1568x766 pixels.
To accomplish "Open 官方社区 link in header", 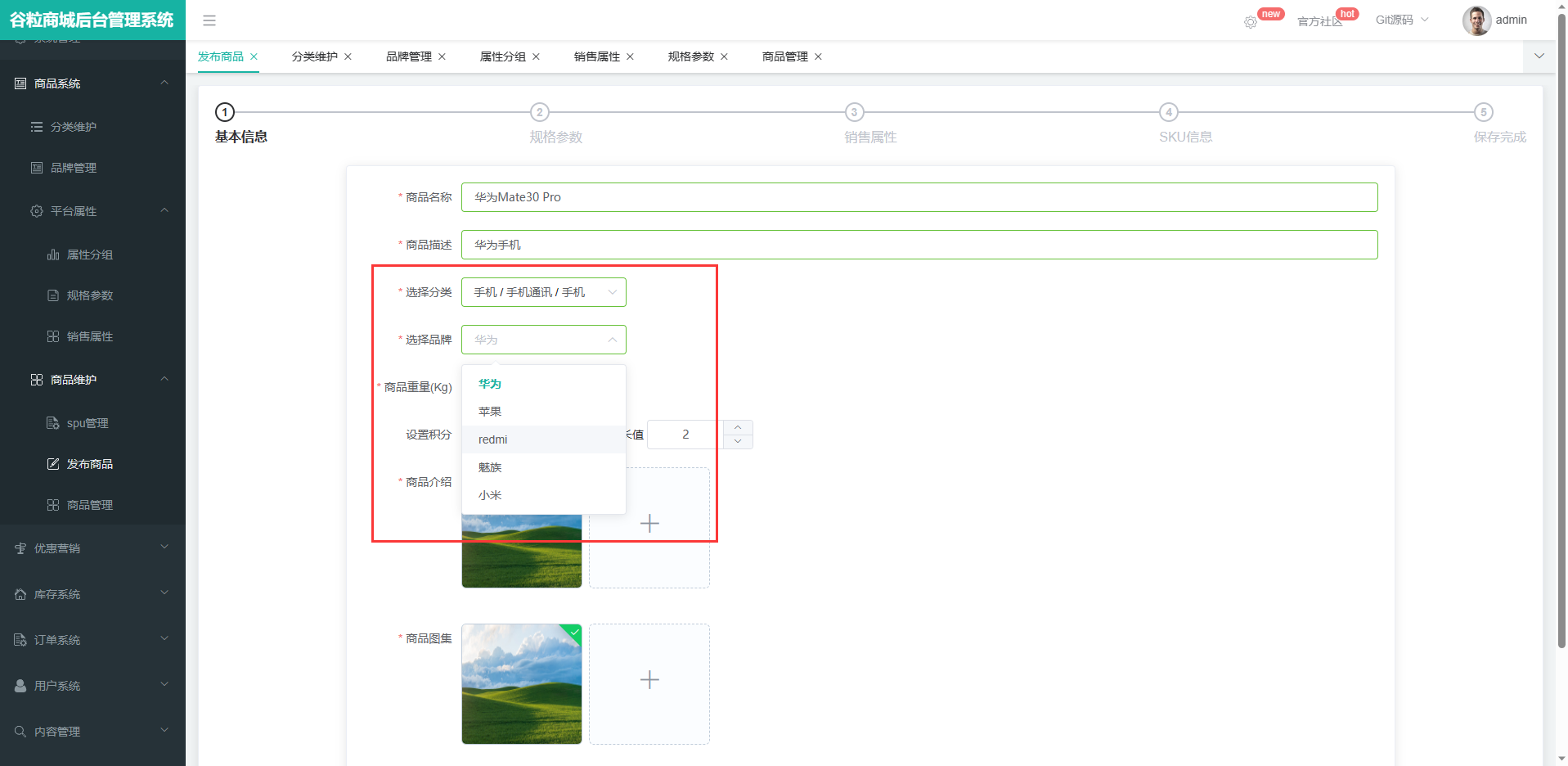I will pos(1319,21).
